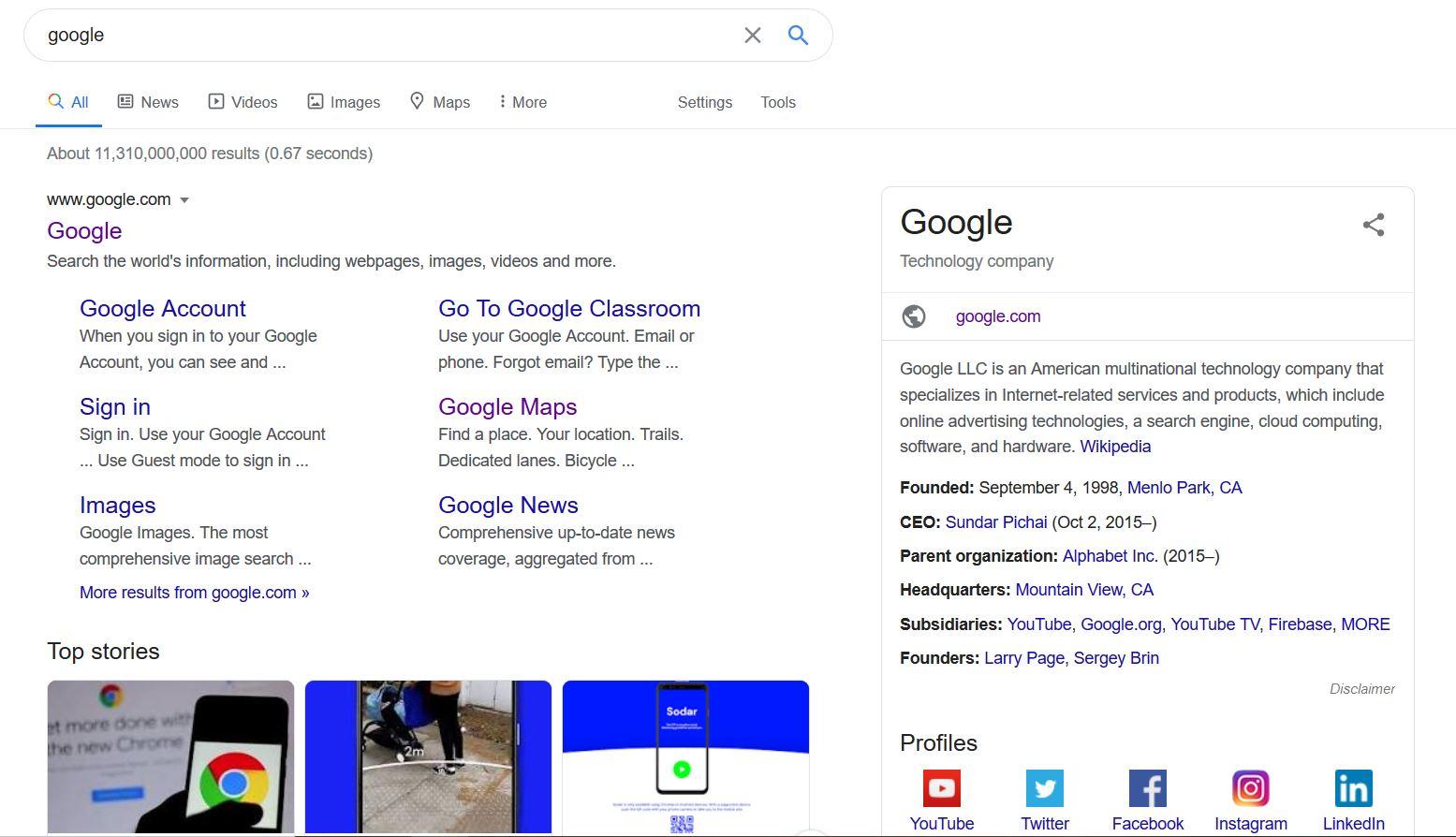Click the Disclaimer text

(x=1362, y=689)
